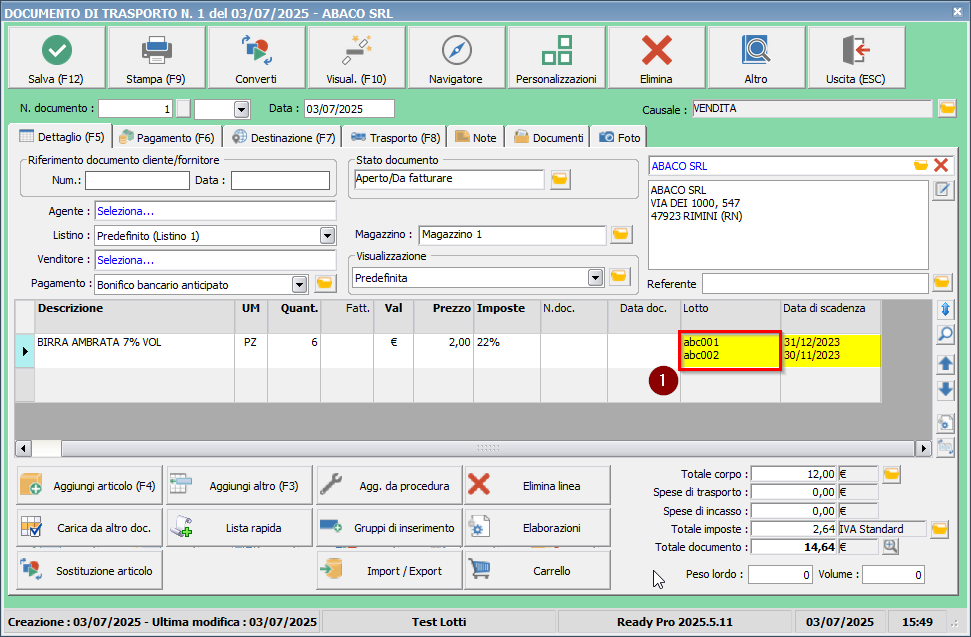This screenshot has height=637, width=971.
Task: Click Aggiungi altro (F3) button
Action: [240, 486]
